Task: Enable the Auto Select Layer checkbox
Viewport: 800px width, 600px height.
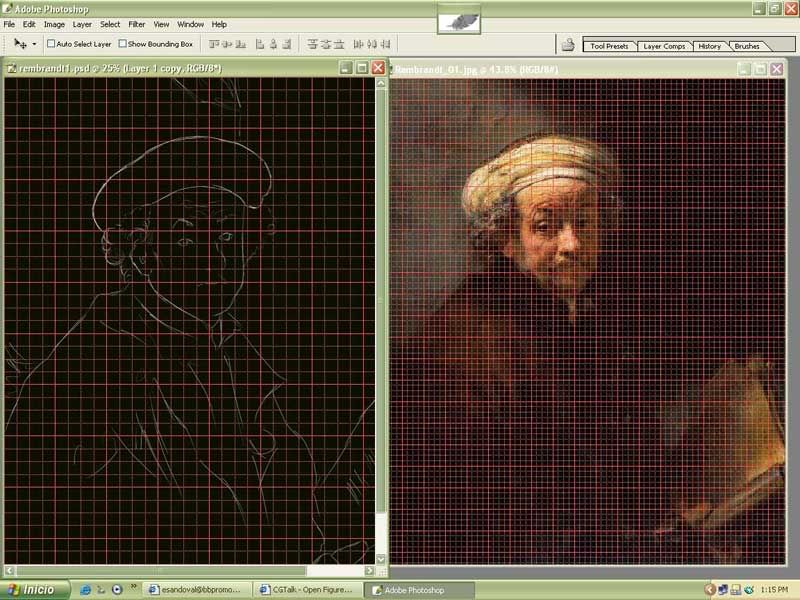Action: coord(52,44)
